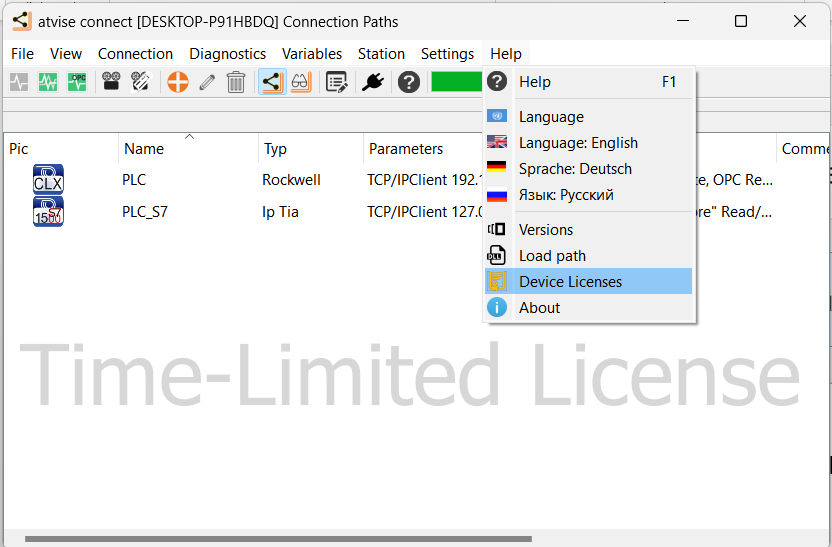Viewport: 832px width, 547px height.
Task: Click the pencil edit connection icon
Action: pos(207,82)
